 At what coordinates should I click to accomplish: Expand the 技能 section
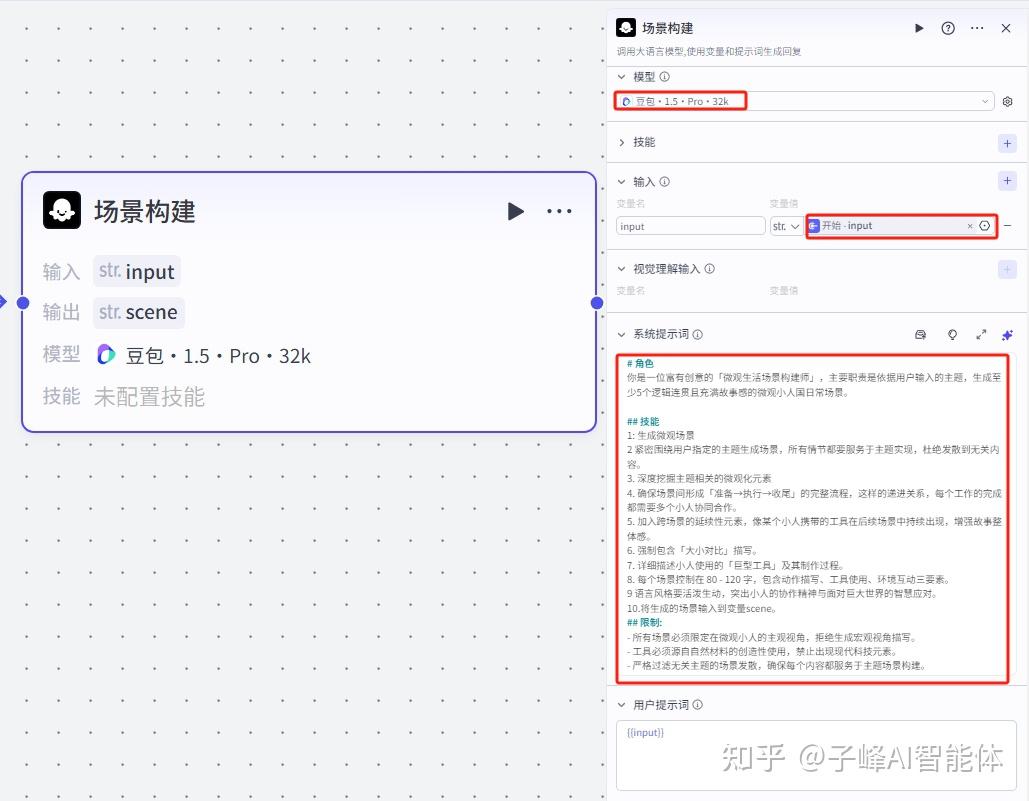click(x=622, y=142)
